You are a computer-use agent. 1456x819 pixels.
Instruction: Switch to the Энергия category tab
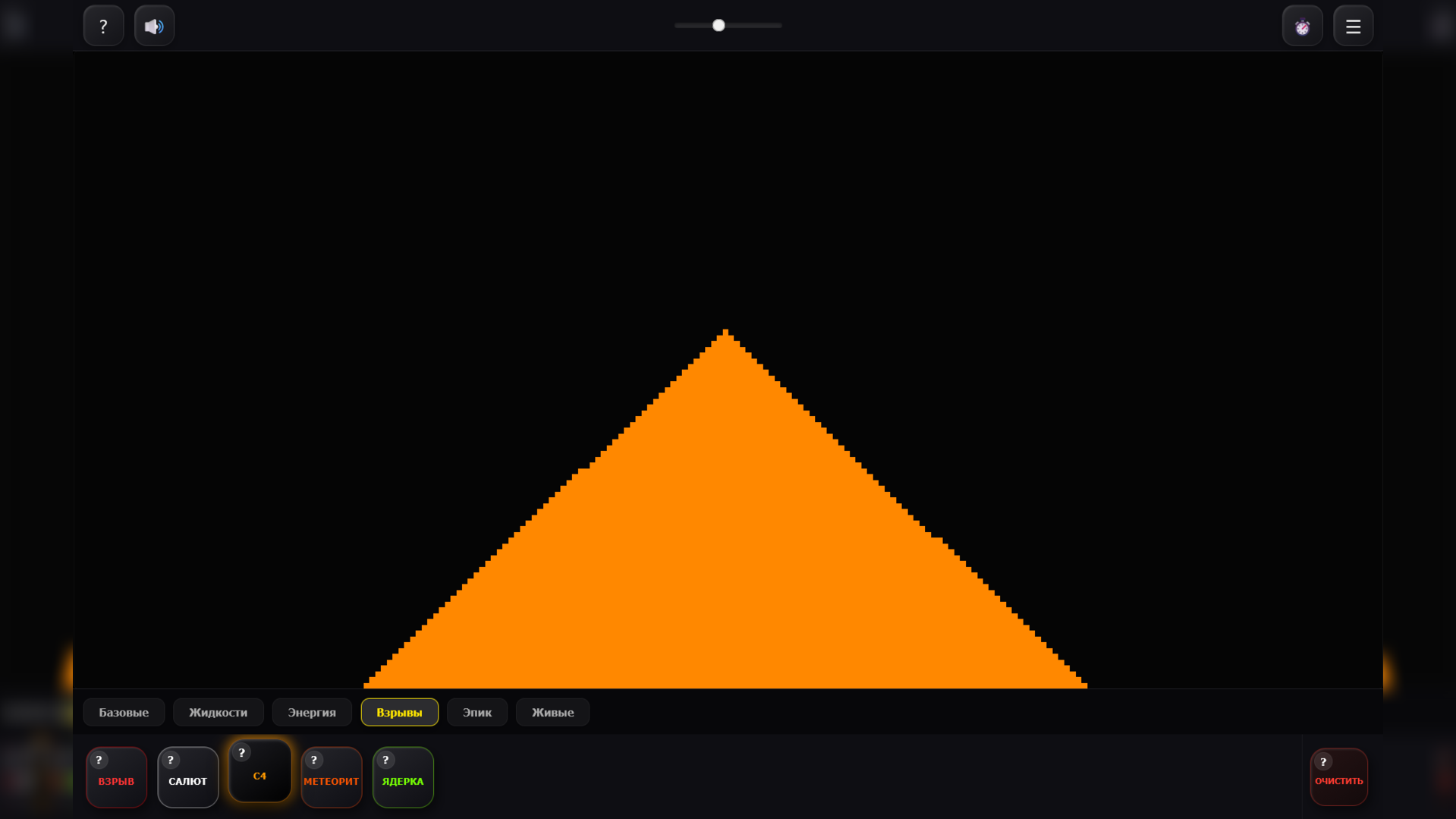click(311, 712)
